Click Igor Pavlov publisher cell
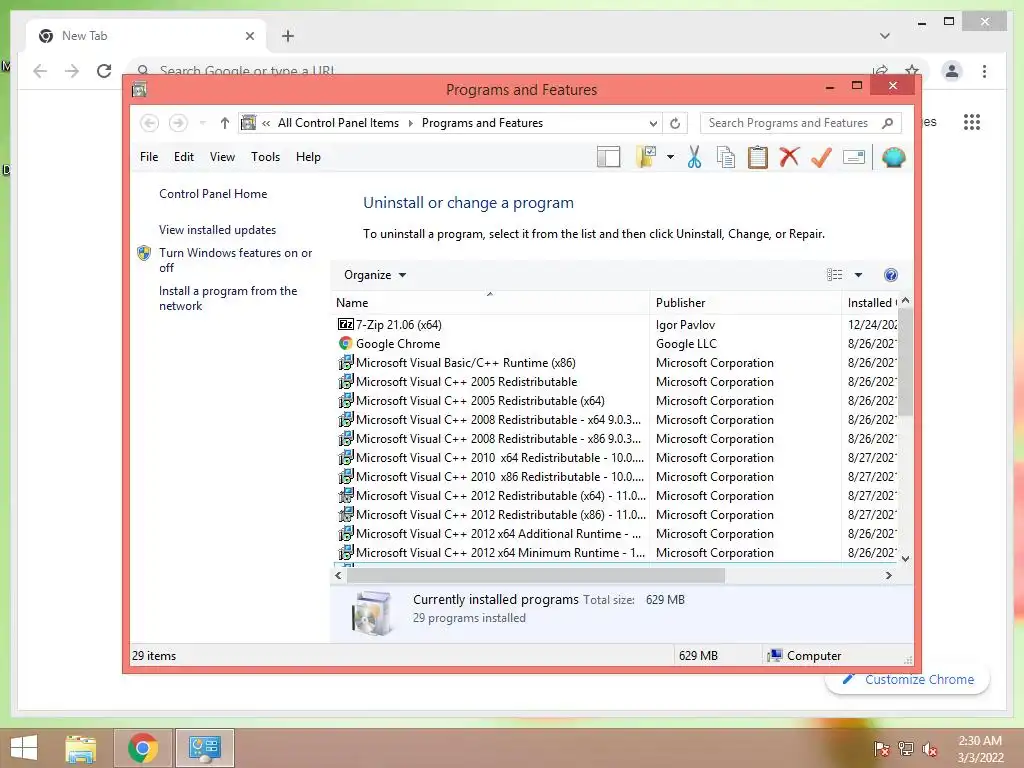Image resolution: width=1024 pixels, height=768 pixels. [685, 325]
